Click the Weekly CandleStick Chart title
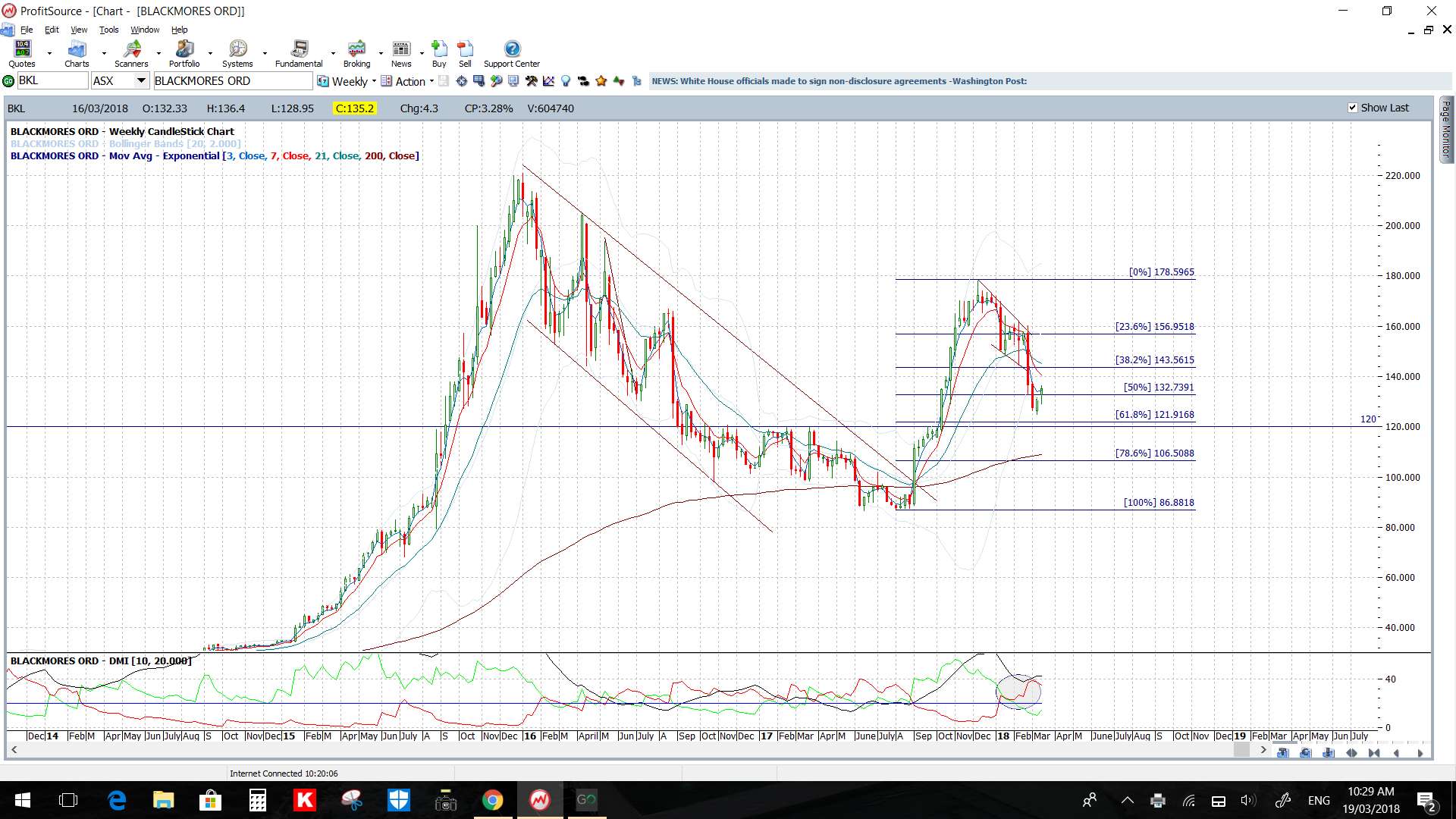This screenshot has height=819, width=1456. [123, 131]
